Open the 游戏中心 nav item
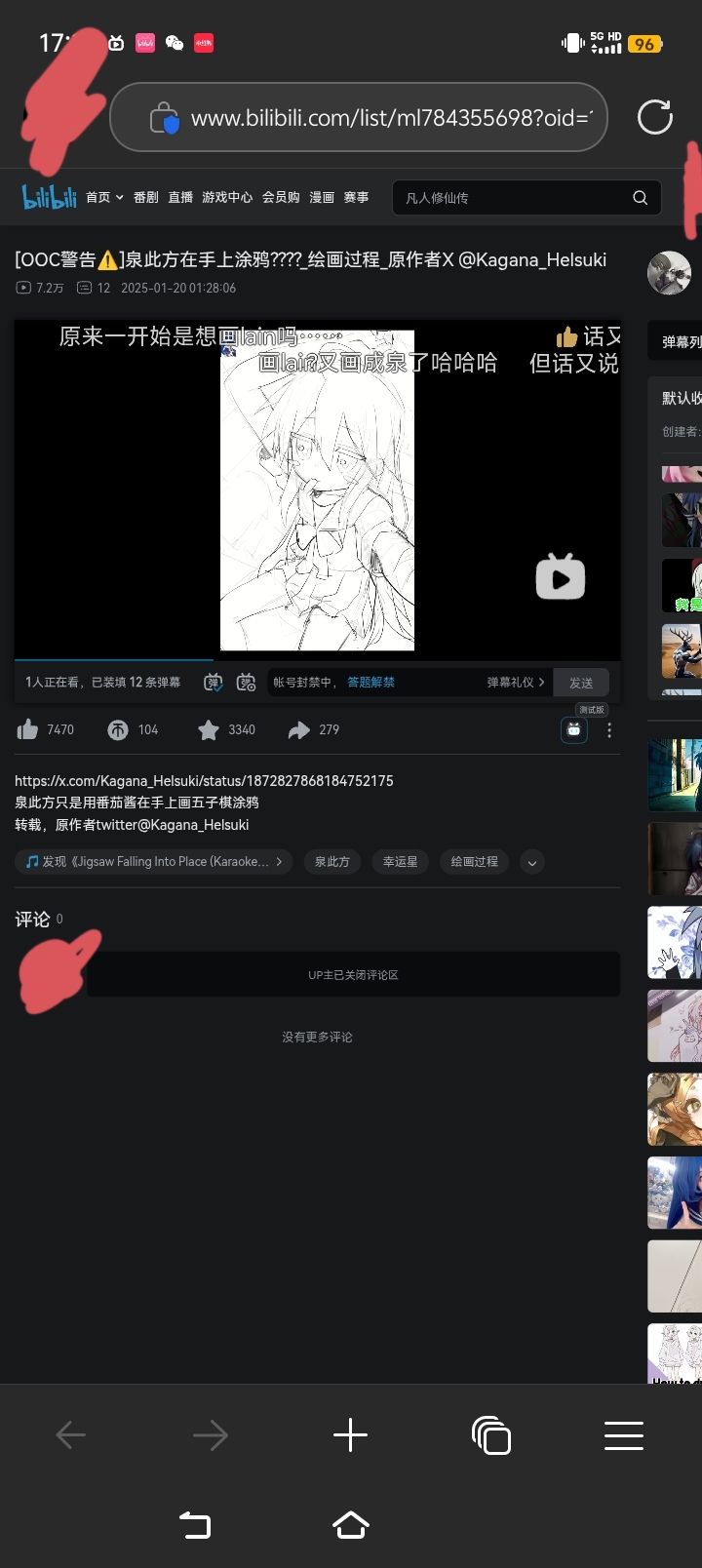702x1568 pixels. click(x=227, y=197)
